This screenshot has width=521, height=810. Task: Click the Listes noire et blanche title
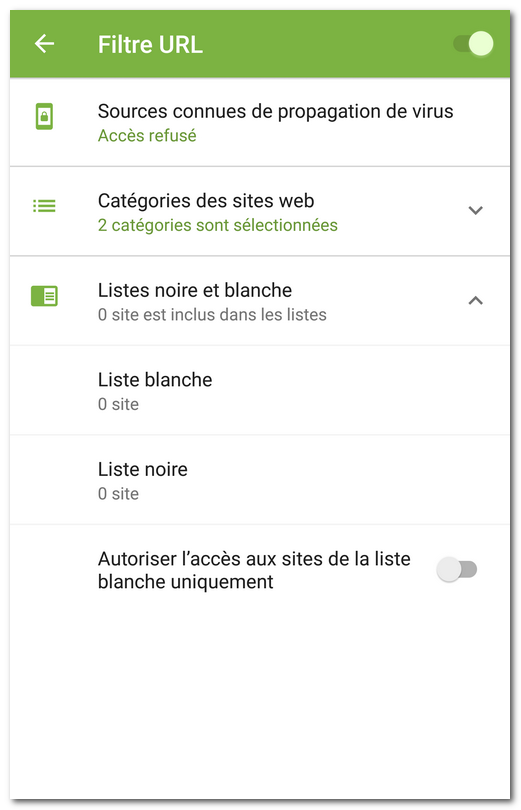(195, 290)
